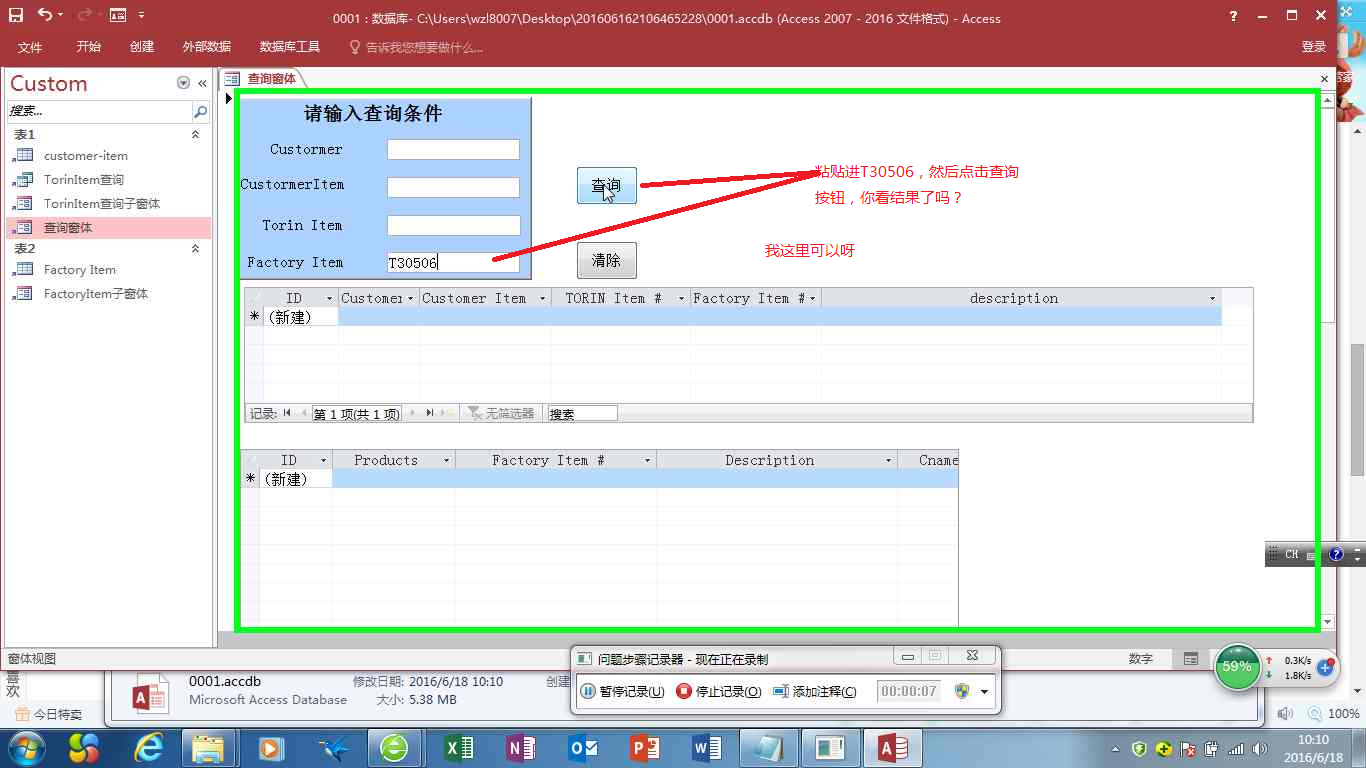Click the 查询 button
Image resolution: width=1366 pixels, height=768 pixels.
tap(606, 186)
